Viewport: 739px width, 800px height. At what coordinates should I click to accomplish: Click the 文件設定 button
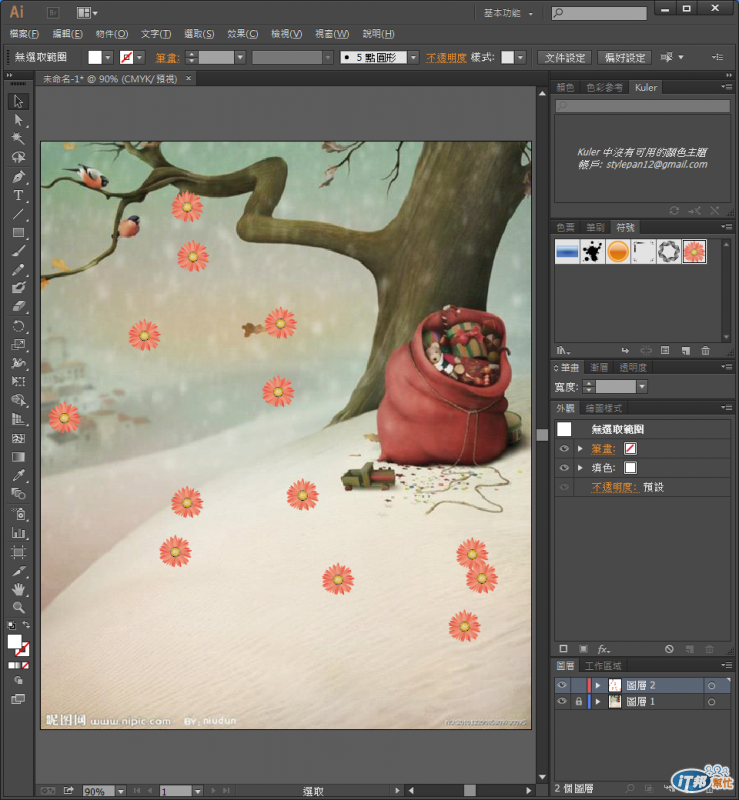(x=564, y=58)
